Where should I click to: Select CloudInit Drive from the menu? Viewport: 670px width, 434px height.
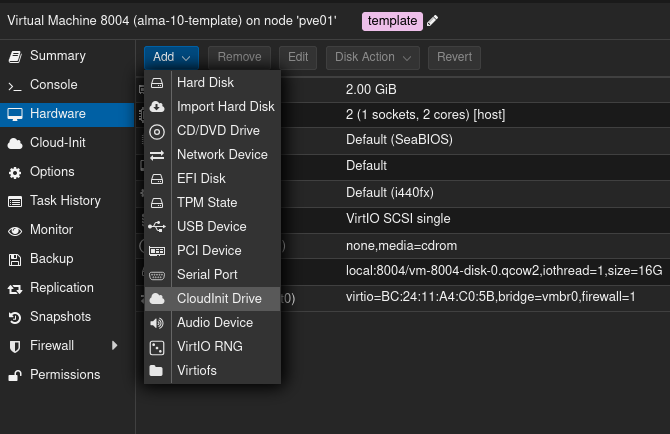(x=219, y=299)
